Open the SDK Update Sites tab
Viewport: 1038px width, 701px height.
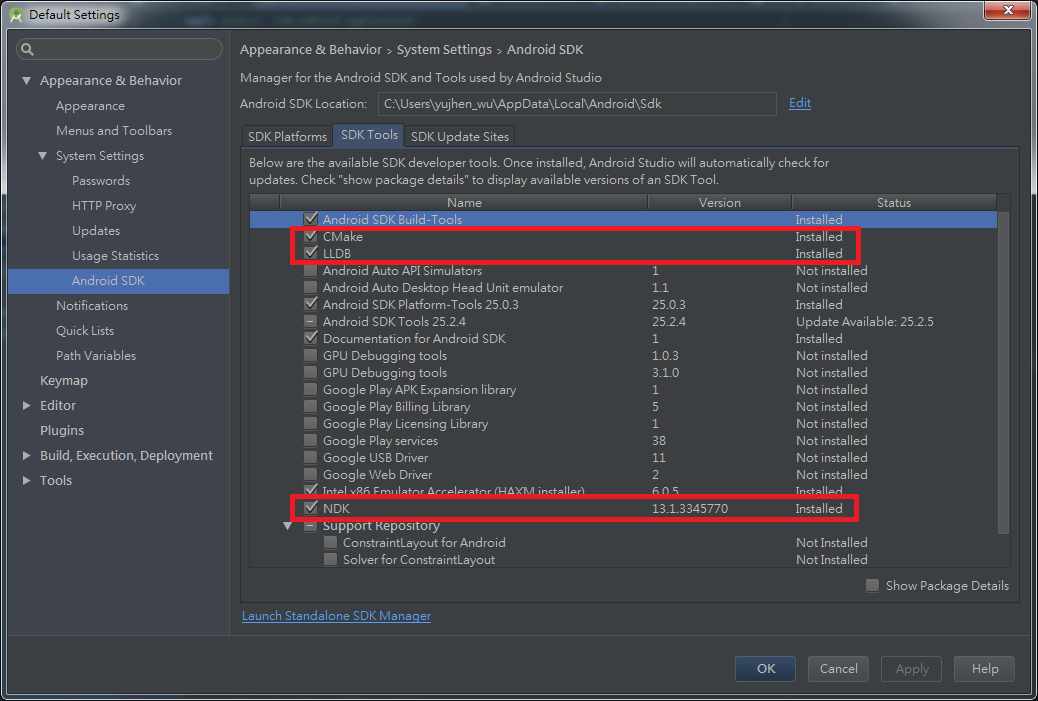(459, 136)
